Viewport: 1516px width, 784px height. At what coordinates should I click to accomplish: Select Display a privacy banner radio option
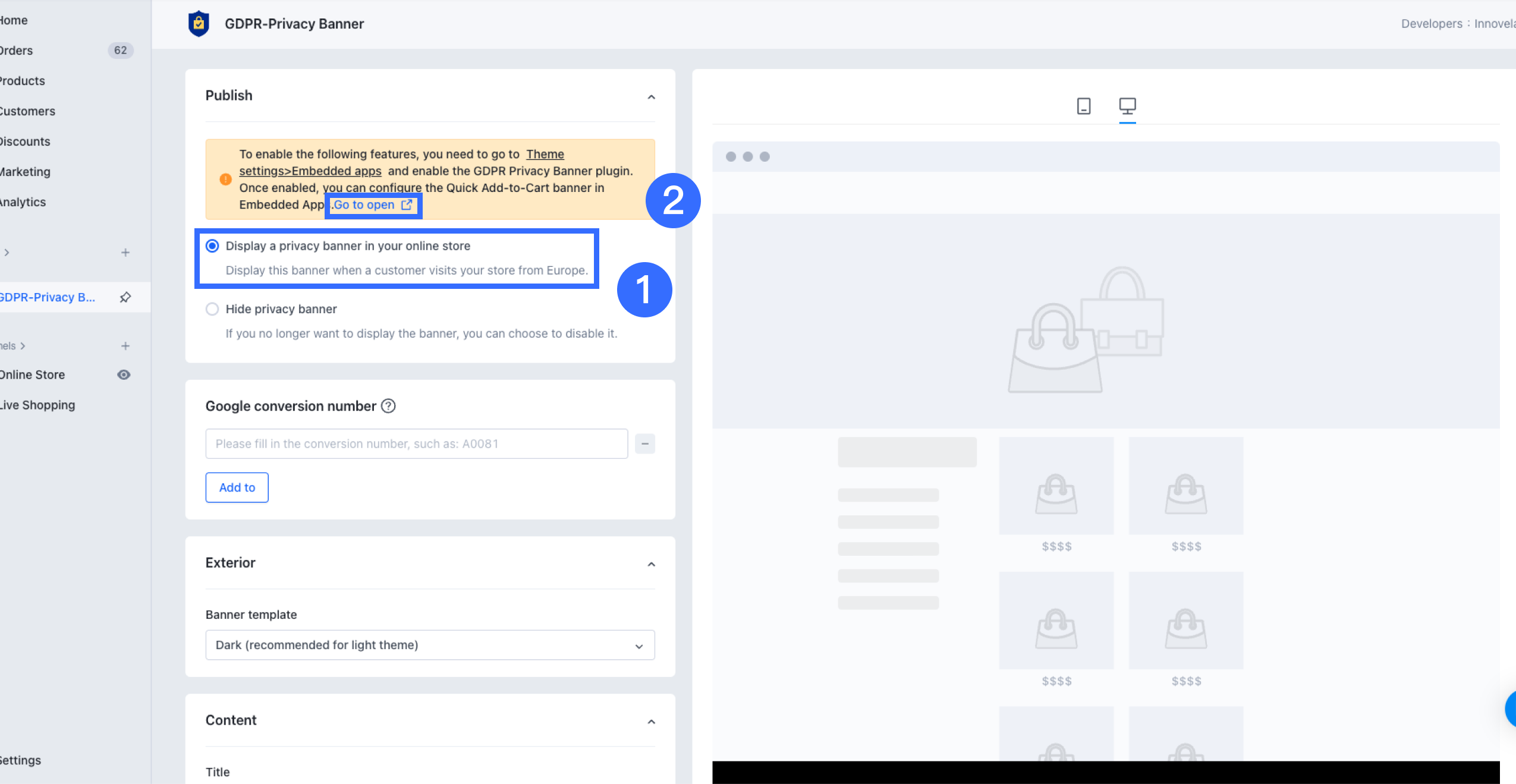pos(212,246)
